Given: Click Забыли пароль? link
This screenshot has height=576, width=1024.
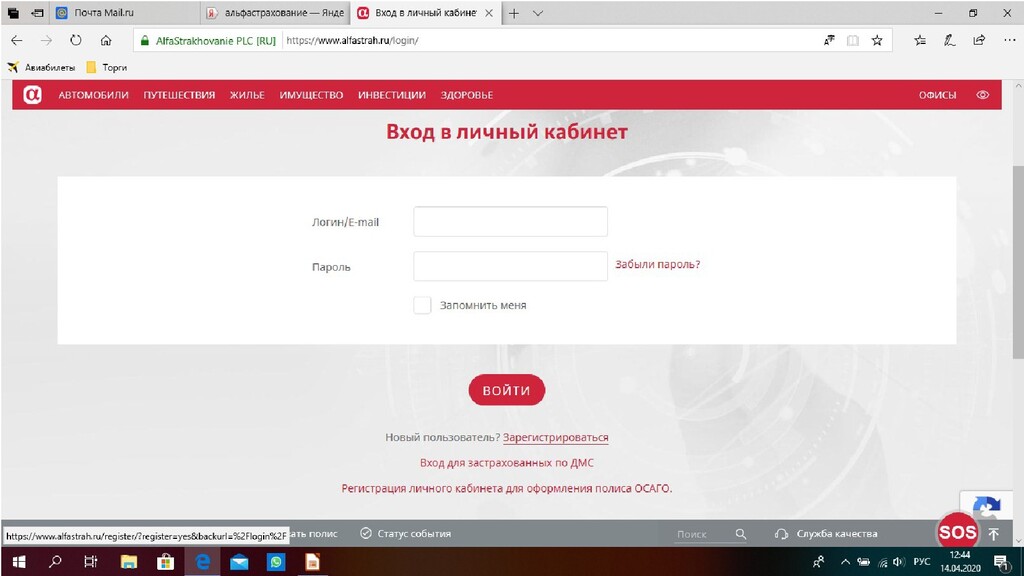Looking at the screenshot, I should pyautogui.click(x=658, y=264).
